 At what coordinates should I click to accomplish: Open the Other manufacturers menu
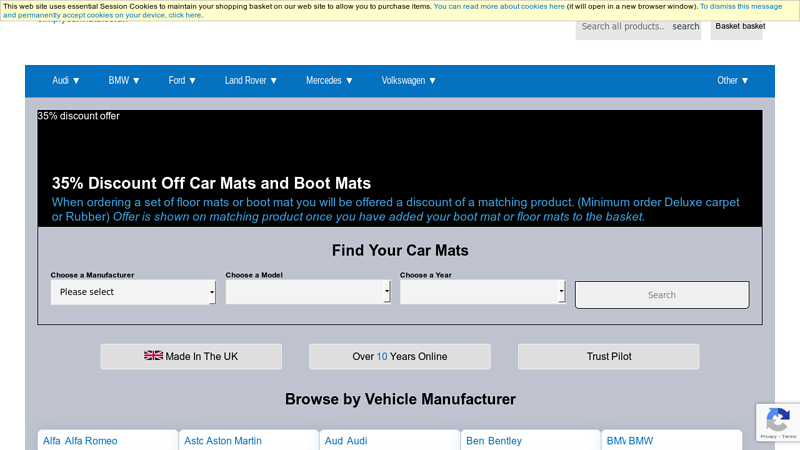[x=732, y=81]
